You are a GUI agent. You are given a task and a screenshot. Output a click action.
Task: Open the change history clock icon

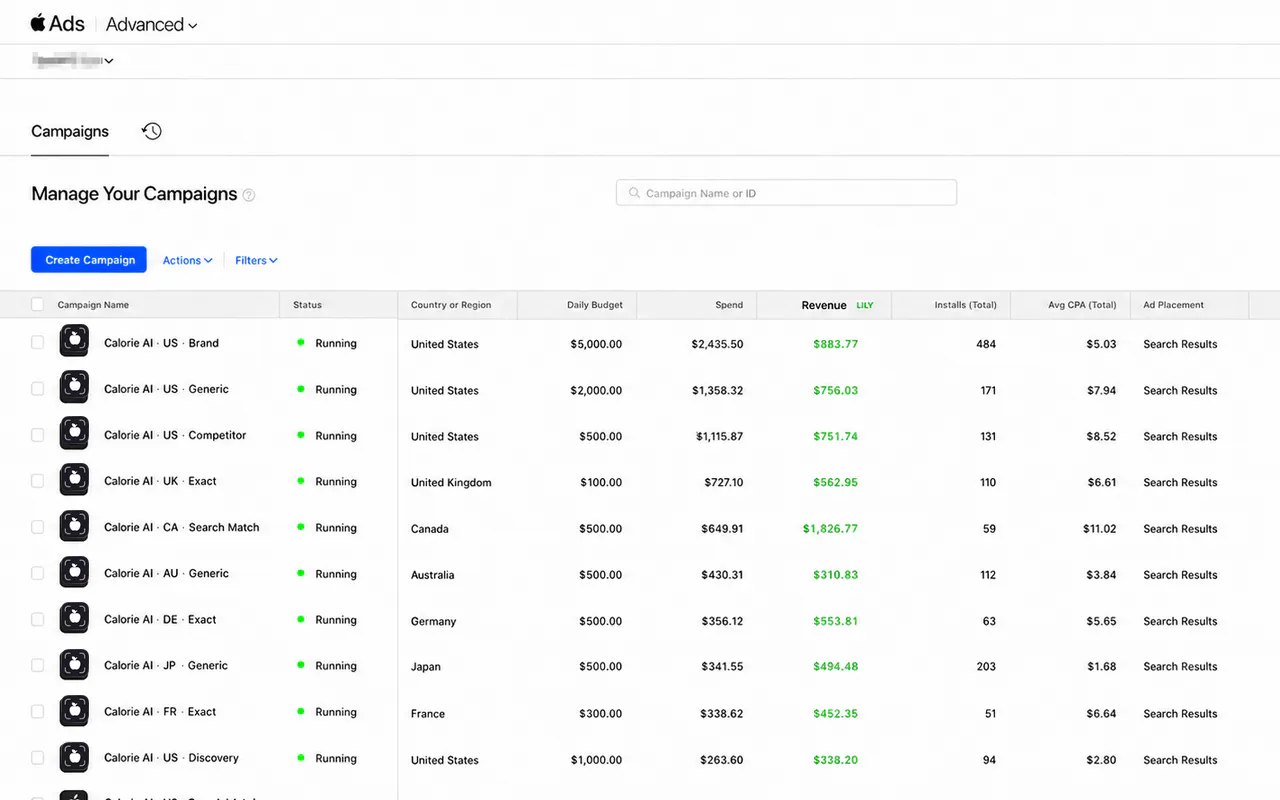[152, 131]
